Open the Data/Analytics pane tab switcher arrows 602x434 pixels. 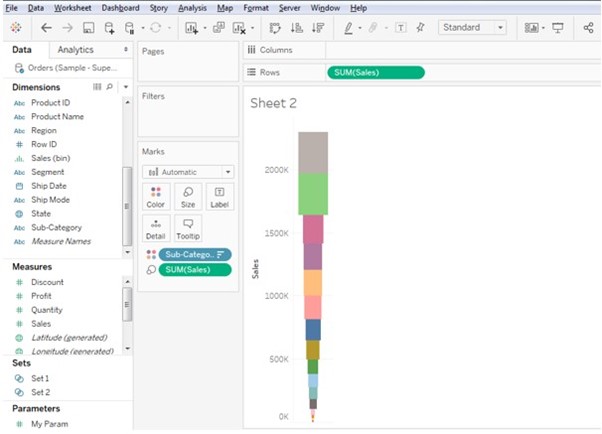[126, 50]
